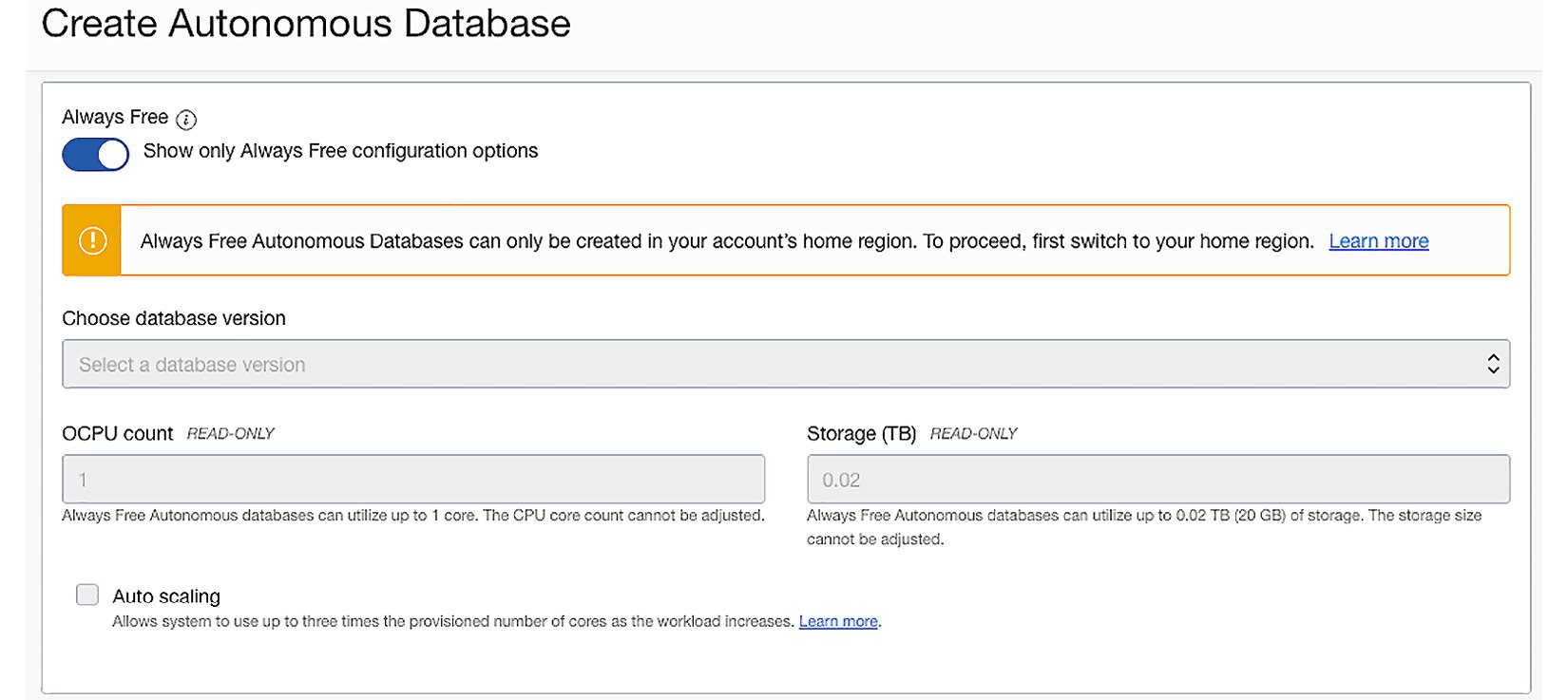Click the up-down arrows on version selector
Image resolution: width=1568 pixels, height=700 pixels.
[1492, 365]
